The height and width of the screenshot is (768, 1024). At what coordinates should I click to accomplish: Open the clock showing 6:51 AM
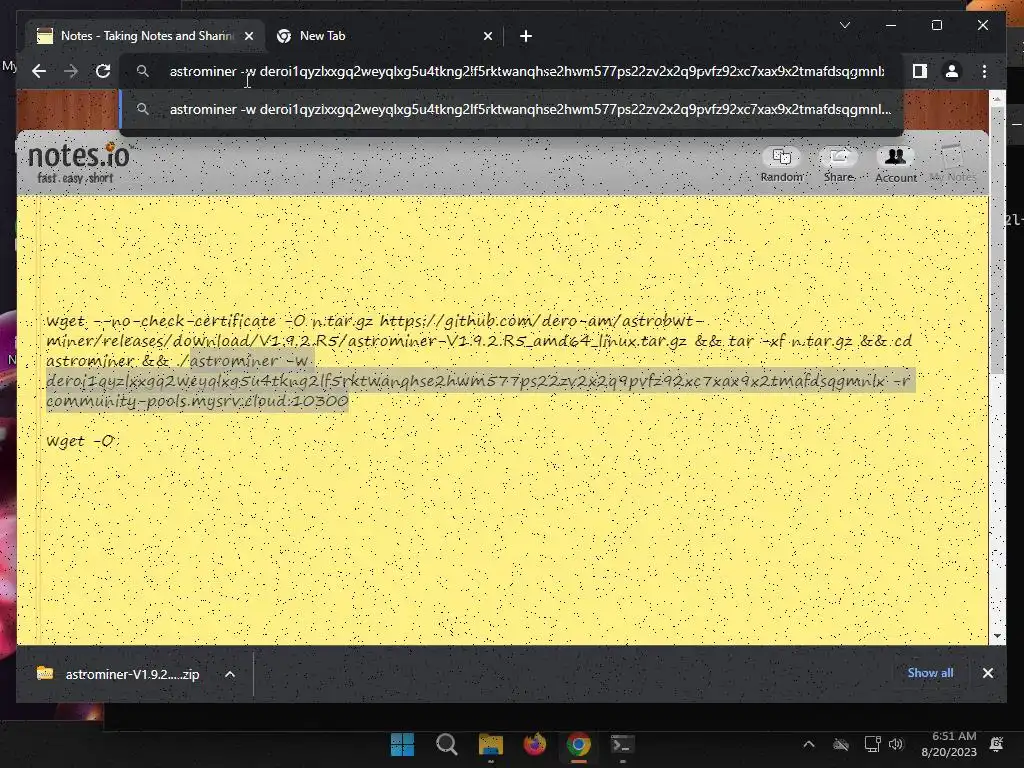click(949, 744)
